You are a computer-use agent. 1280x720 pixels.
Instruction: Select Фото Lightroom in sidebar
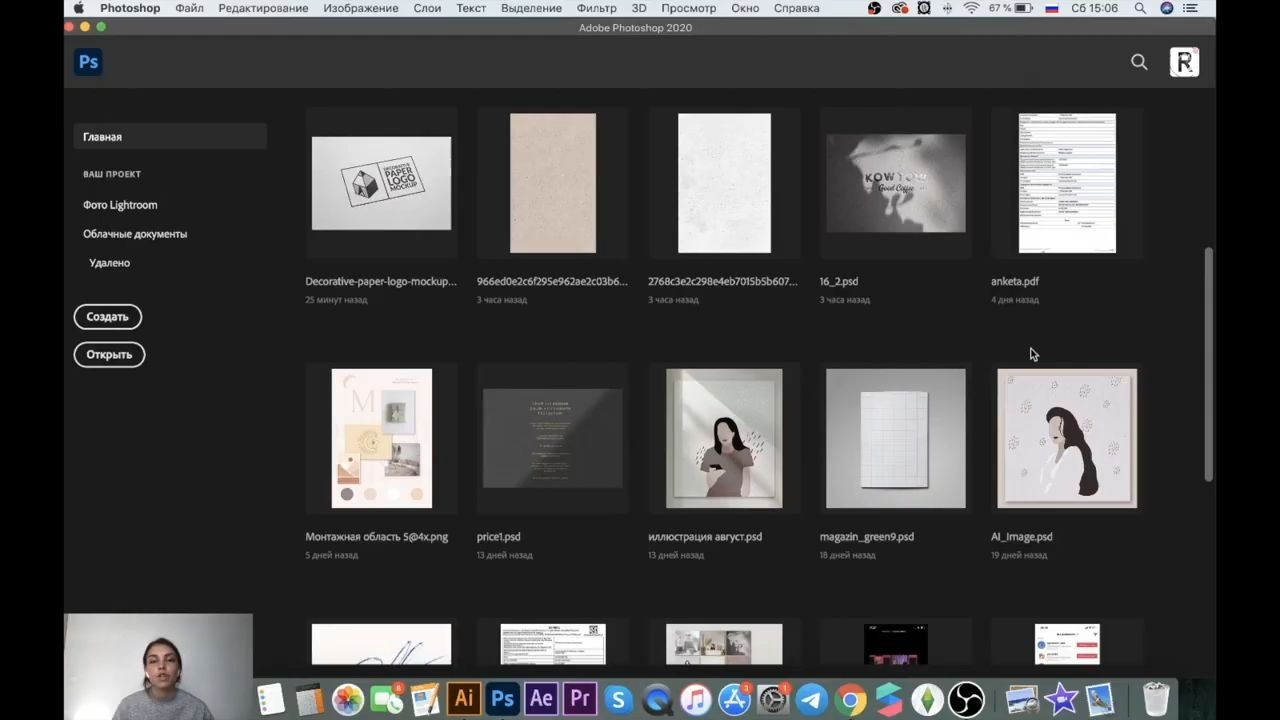[x=120, y=205]
